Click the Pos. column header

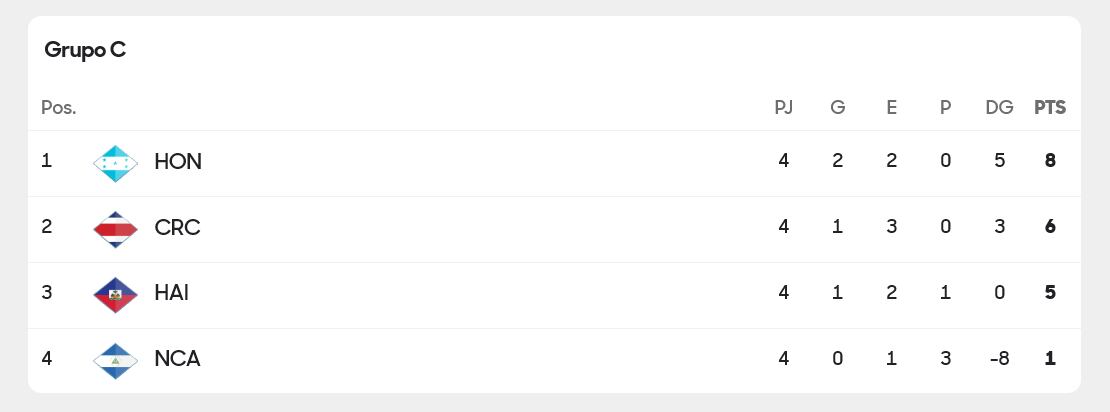58,107
